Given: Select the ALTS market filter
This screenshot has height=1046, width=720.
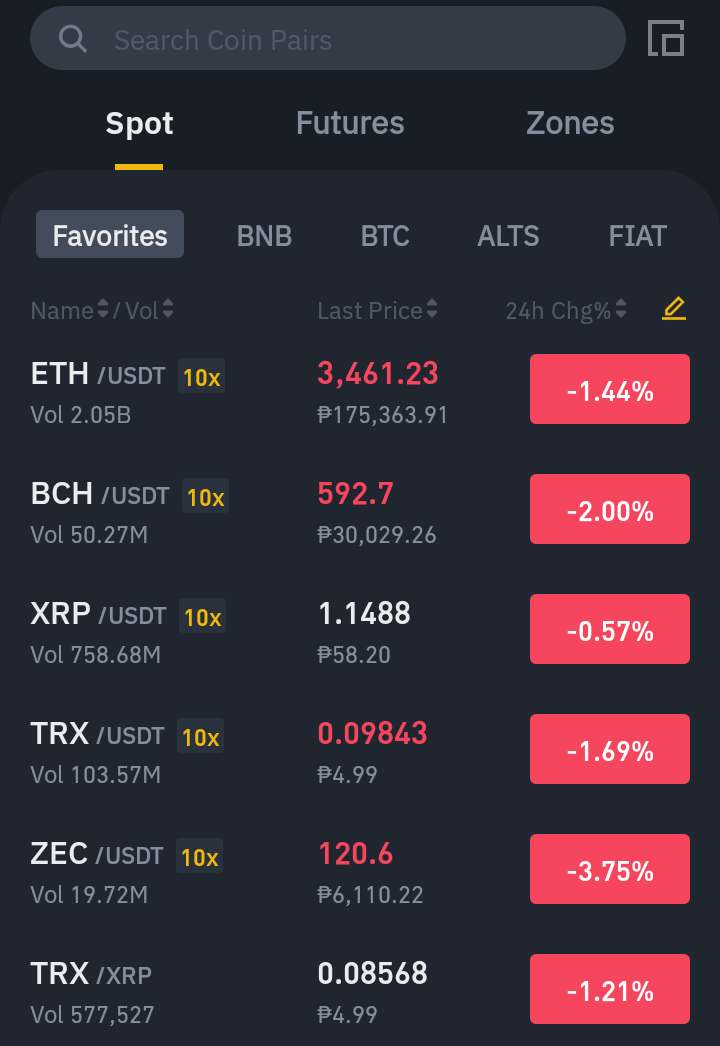Looking at the screenshot, I should (508, 235).
